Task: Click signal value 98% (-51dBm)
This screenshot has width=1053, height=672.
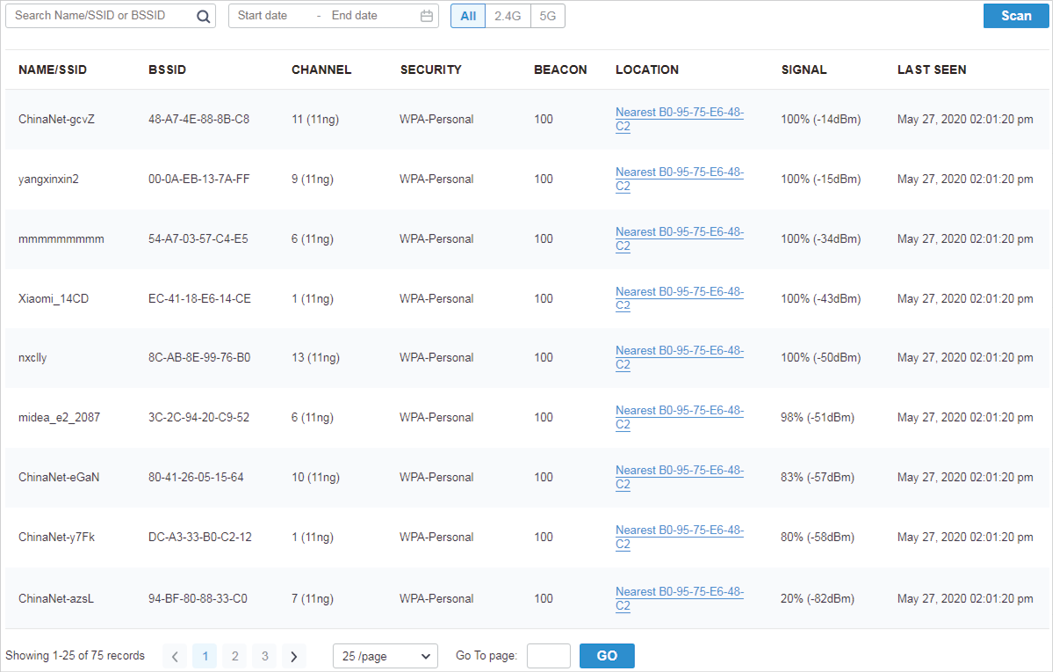Action: coord(817,418)
